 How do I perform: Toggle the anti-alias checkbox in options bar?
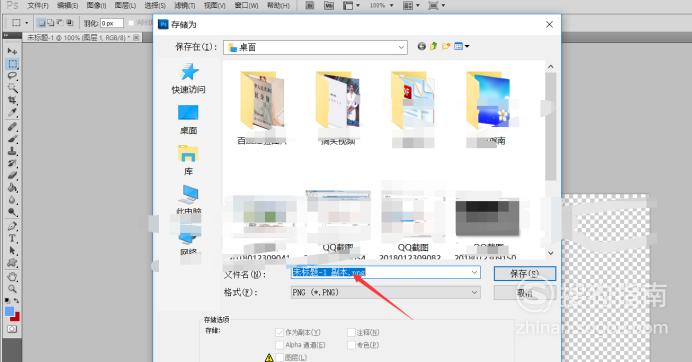click(x=131, y=23)
